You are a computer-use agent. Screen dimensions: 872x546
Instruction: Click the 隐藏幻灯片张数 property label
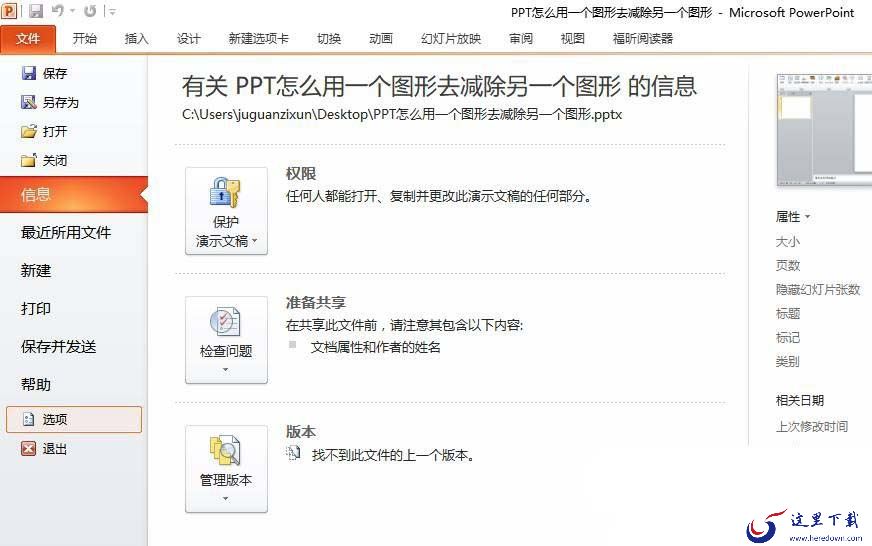818,289
